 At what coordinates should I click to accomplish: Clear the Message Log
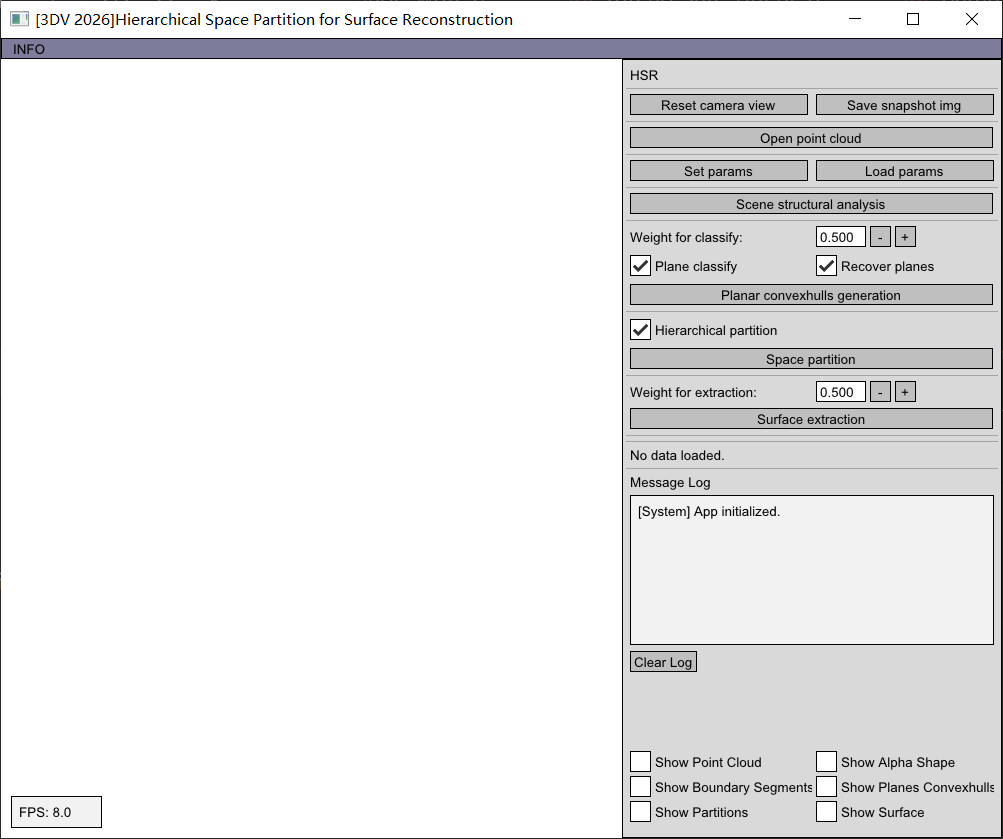coord(663,661)
